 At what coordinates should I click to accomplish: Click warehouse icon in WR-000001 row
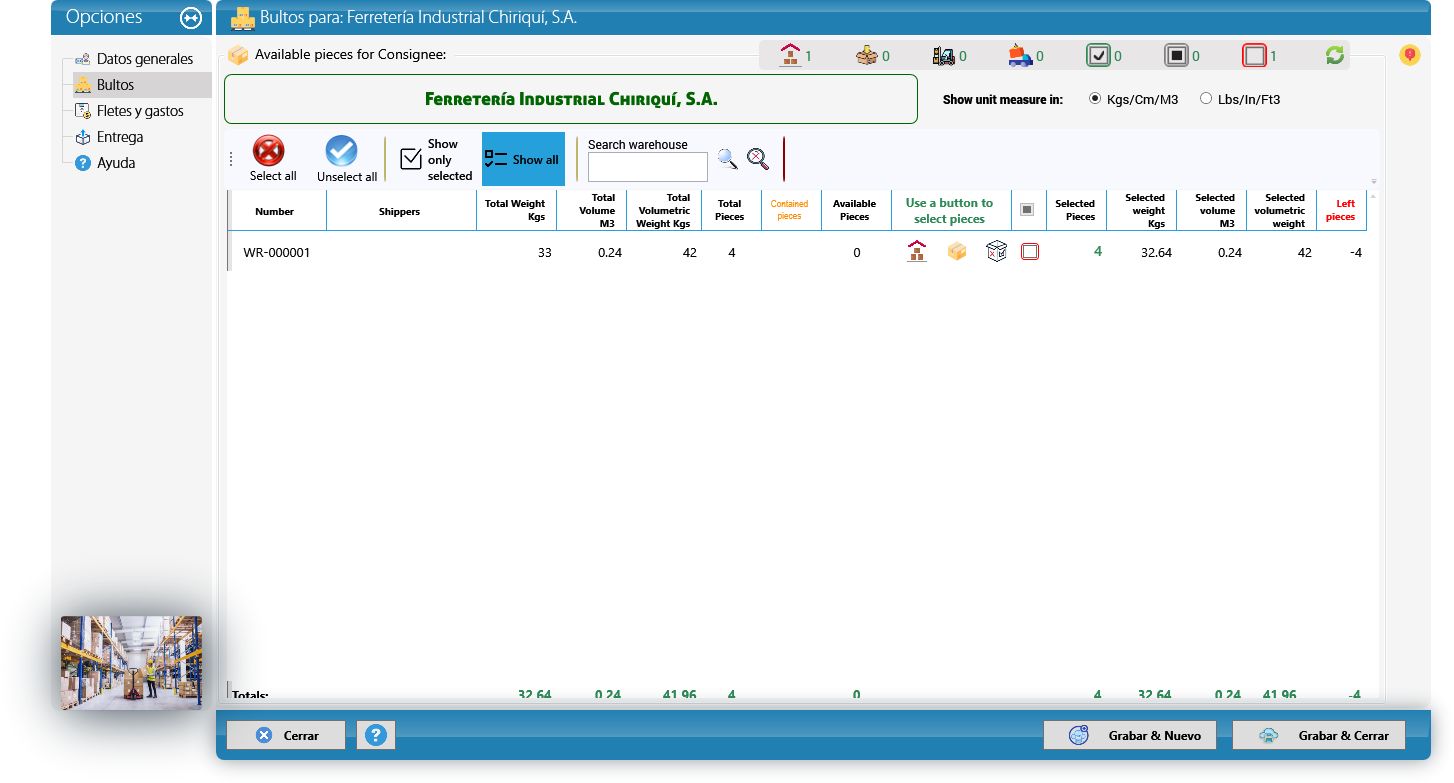917,252
